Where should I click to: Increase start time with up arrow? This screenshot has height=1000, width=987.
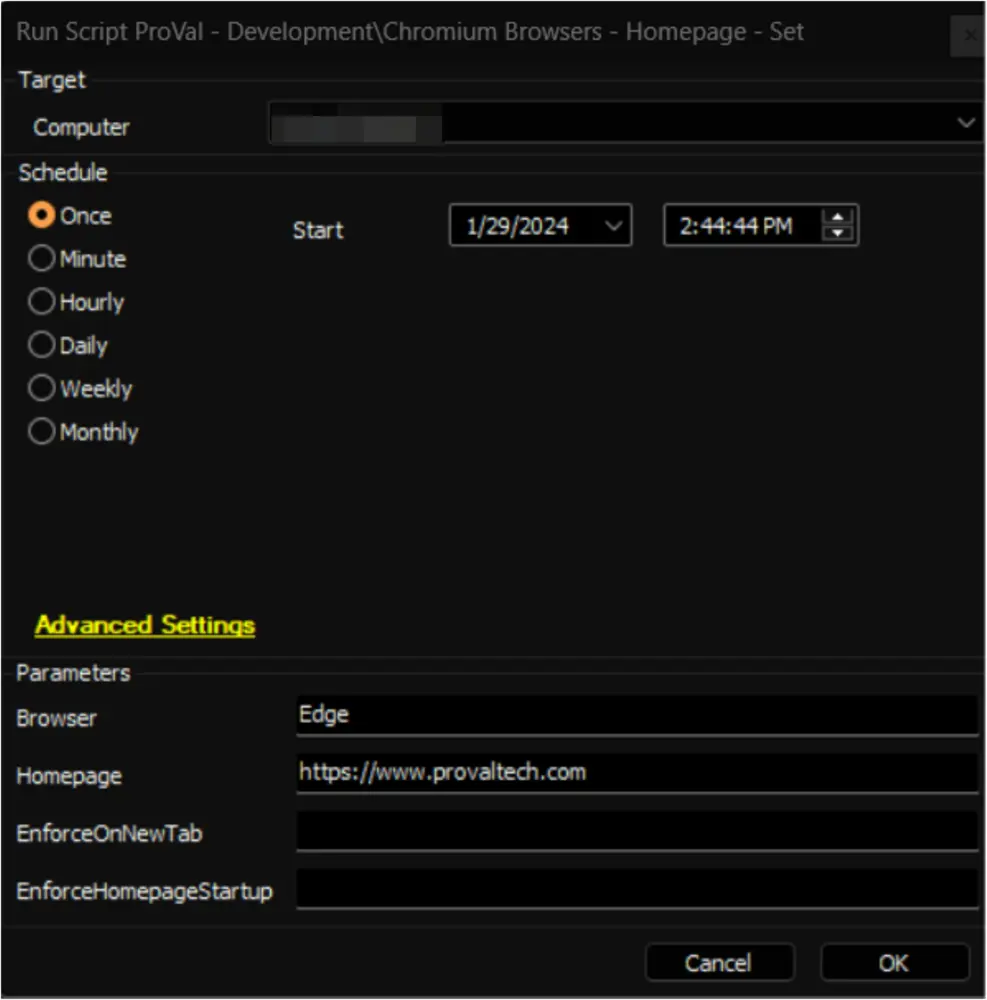(x=837, y=217)
